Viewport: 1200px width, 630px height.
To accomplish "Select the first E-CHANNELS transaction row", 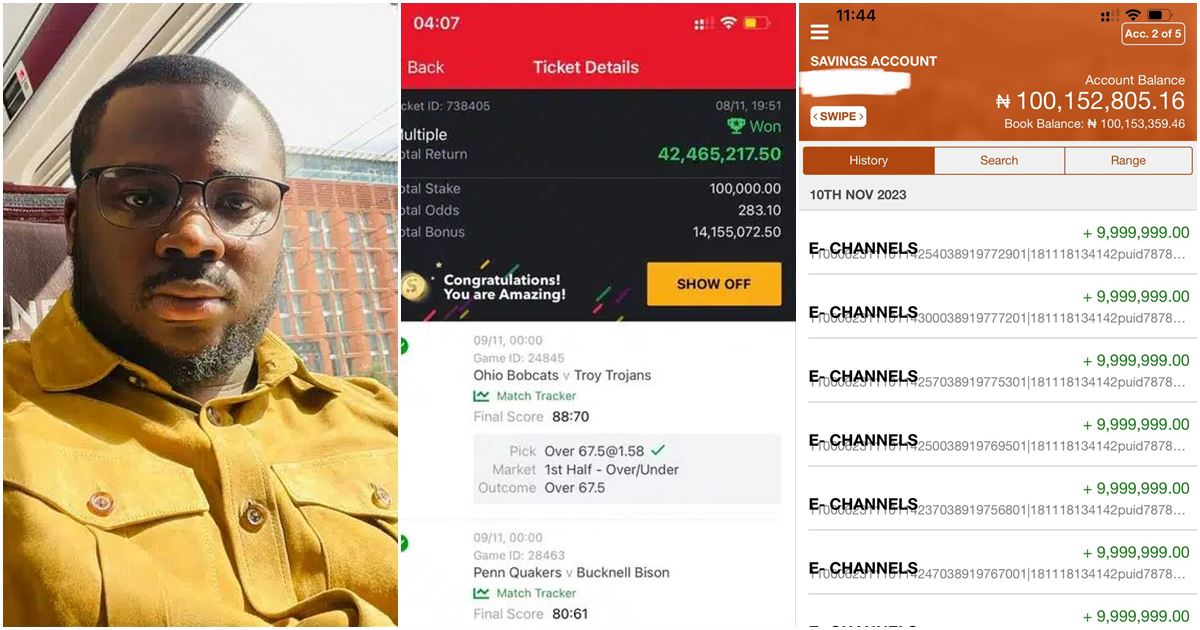I will click(999, 242).
